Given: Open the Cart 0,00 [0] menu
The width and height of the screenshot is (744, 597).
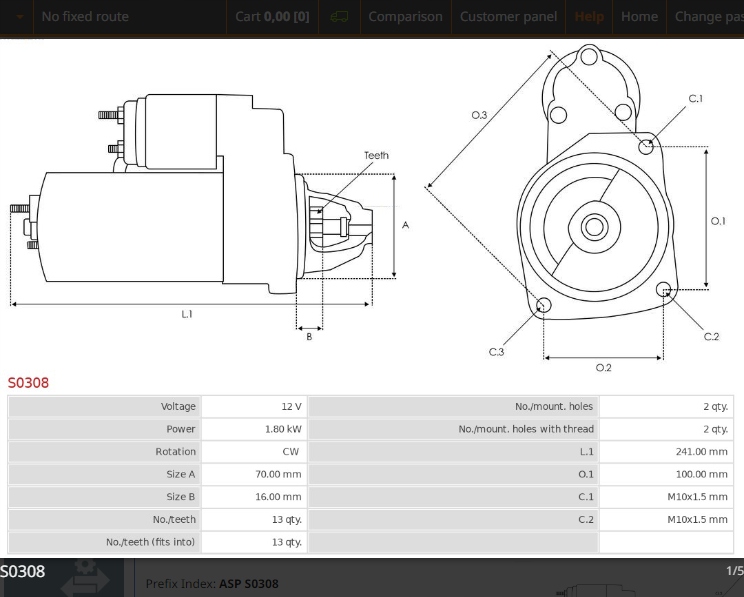Looking at the screenshot, I should (272, 17).
